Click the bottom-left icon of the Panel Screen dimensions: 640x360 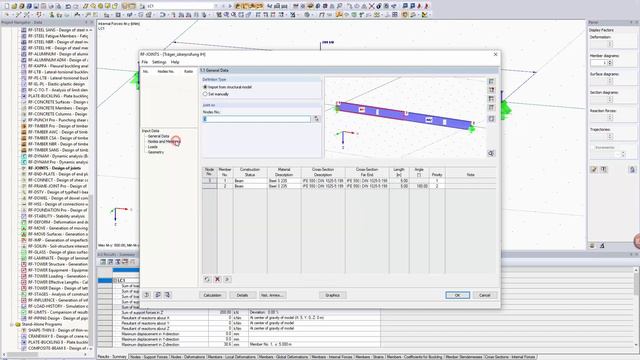point(592,245)
